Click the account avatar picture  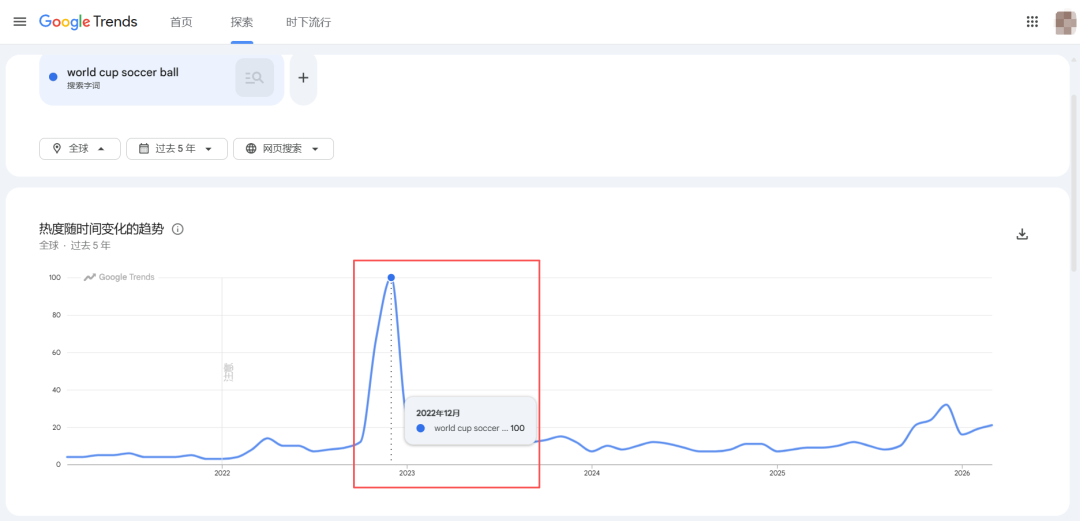tap(1065, 22)
